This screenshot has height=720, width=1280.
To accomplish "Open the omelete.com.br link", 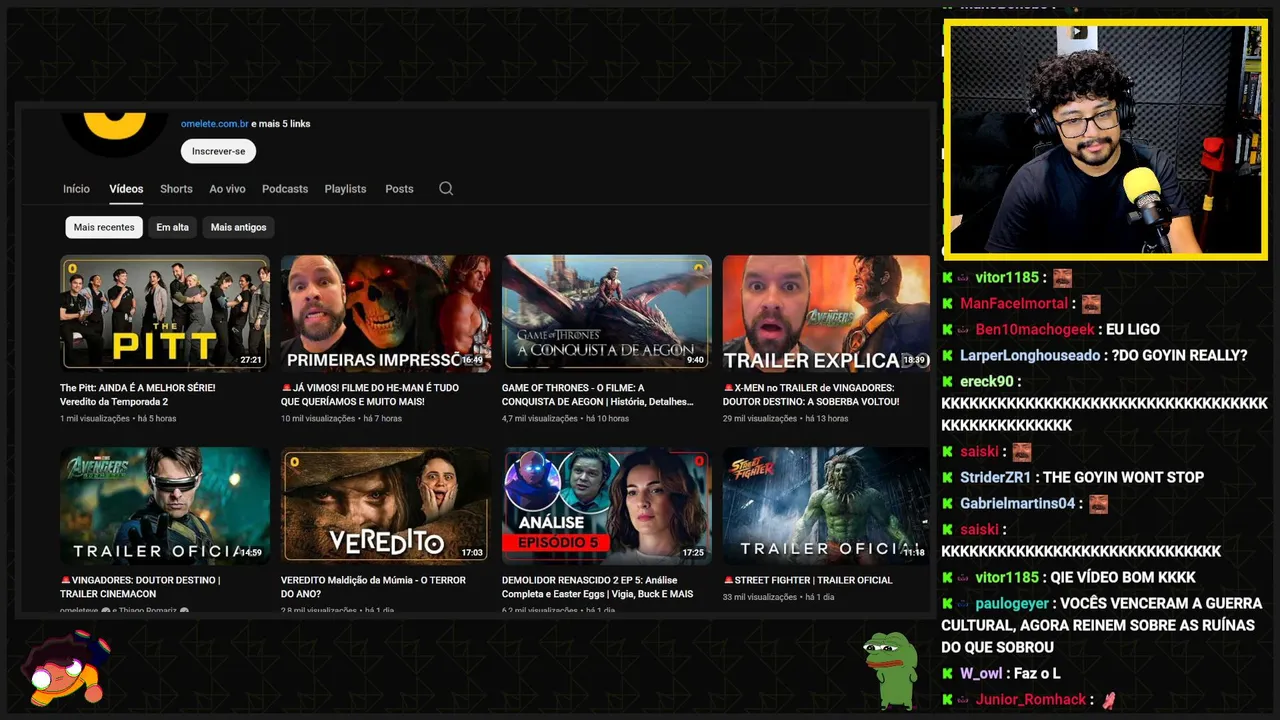I will pyautogui.click(x=215, y=124).
